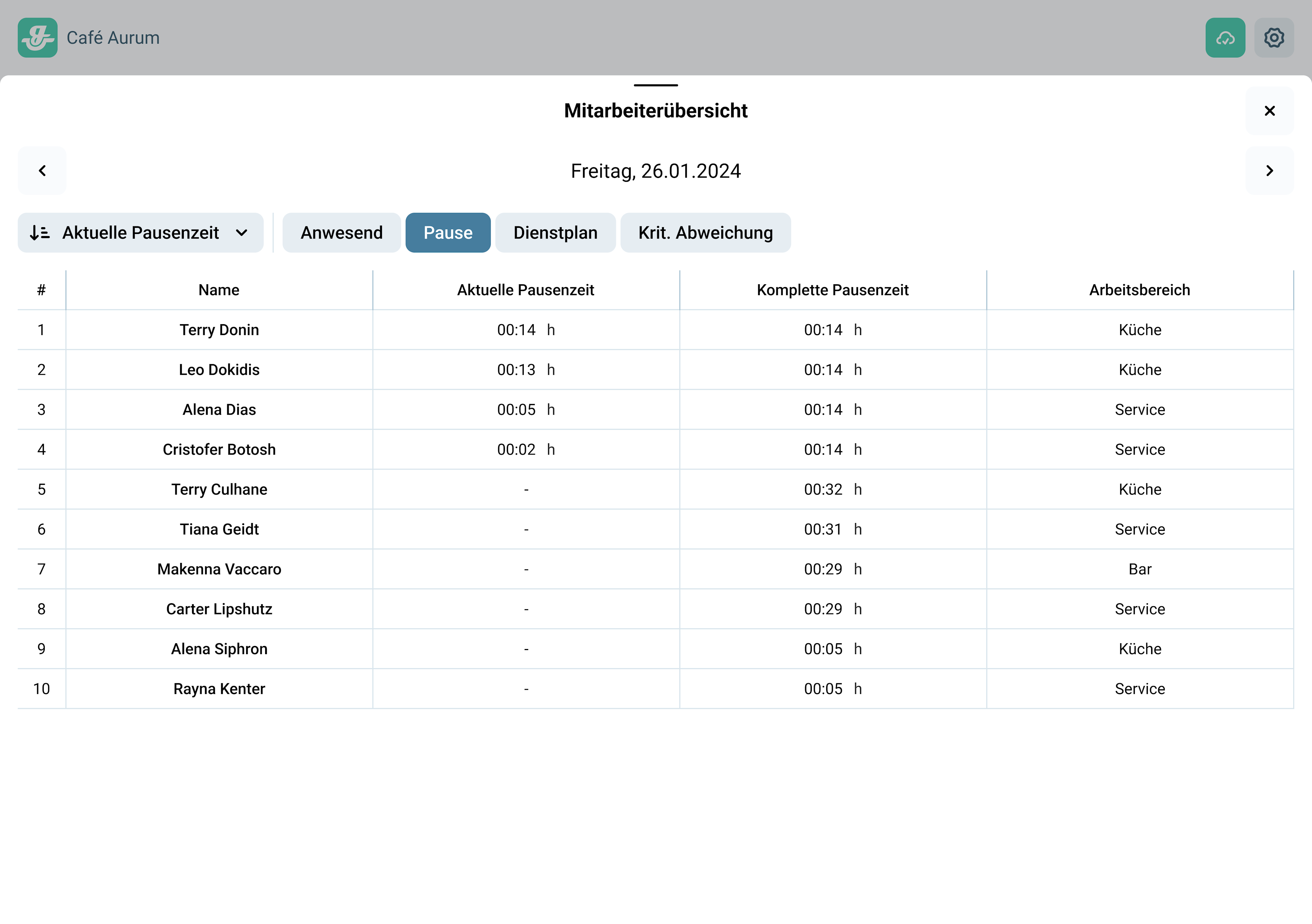
Task: Click the Komplette Pausenzeit column header
Action: pyautogui.click(x=832, y=290)
